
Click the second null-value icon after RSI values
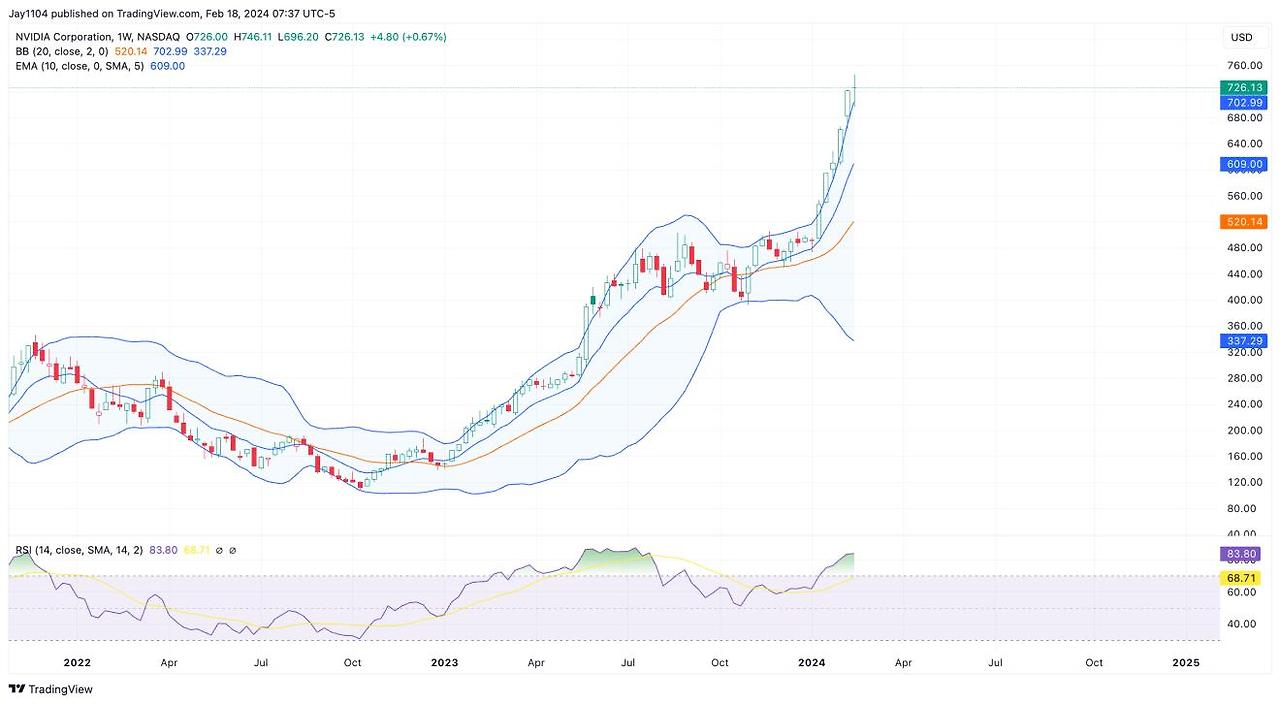[233, 551]
